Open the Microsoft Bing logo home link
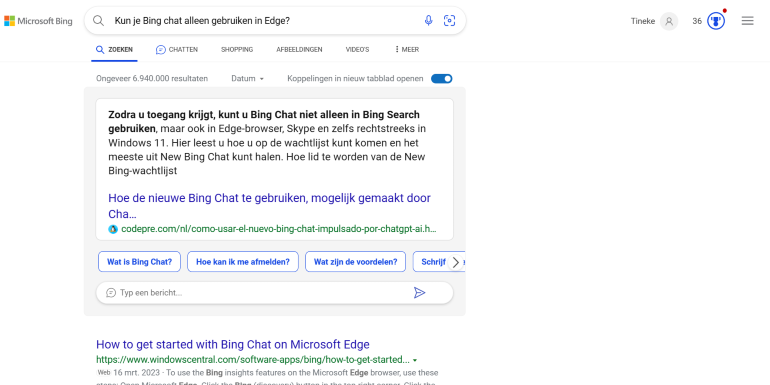The height and width of the screenshot is (385, 770). pyautogui.click(x=38, y=21)
